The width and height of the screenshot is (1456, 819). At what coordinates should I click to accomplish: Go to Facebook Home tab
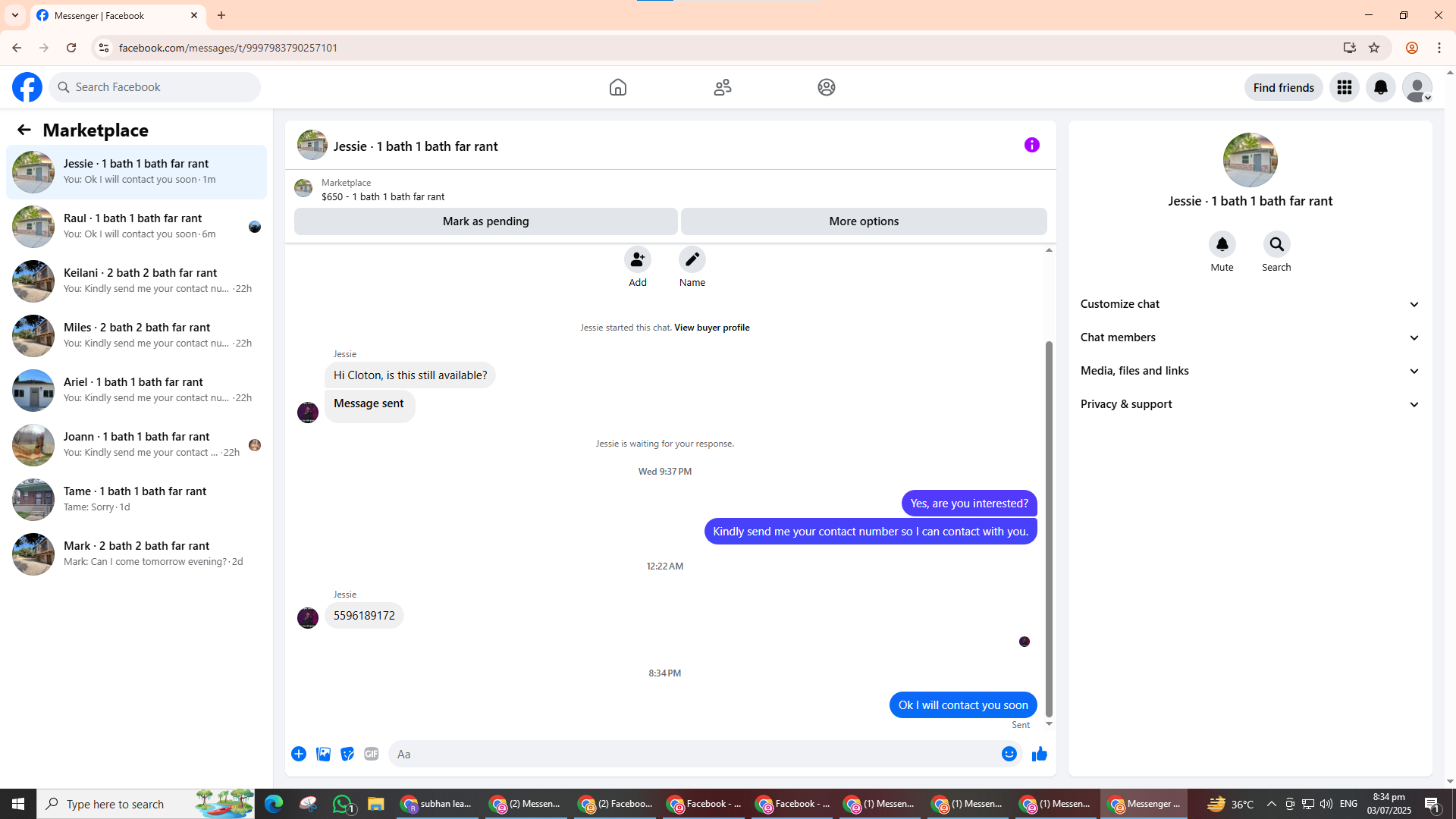click(617, 87)
